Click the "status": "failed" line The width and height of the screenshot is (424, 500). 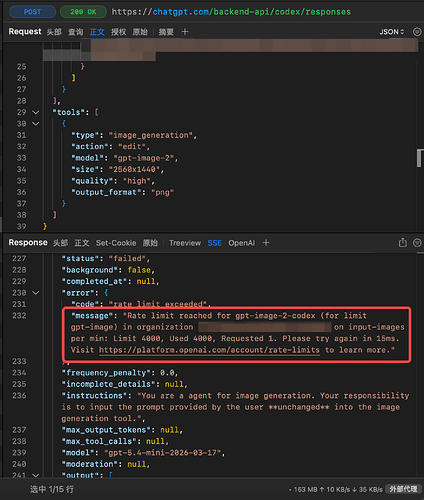106,259
